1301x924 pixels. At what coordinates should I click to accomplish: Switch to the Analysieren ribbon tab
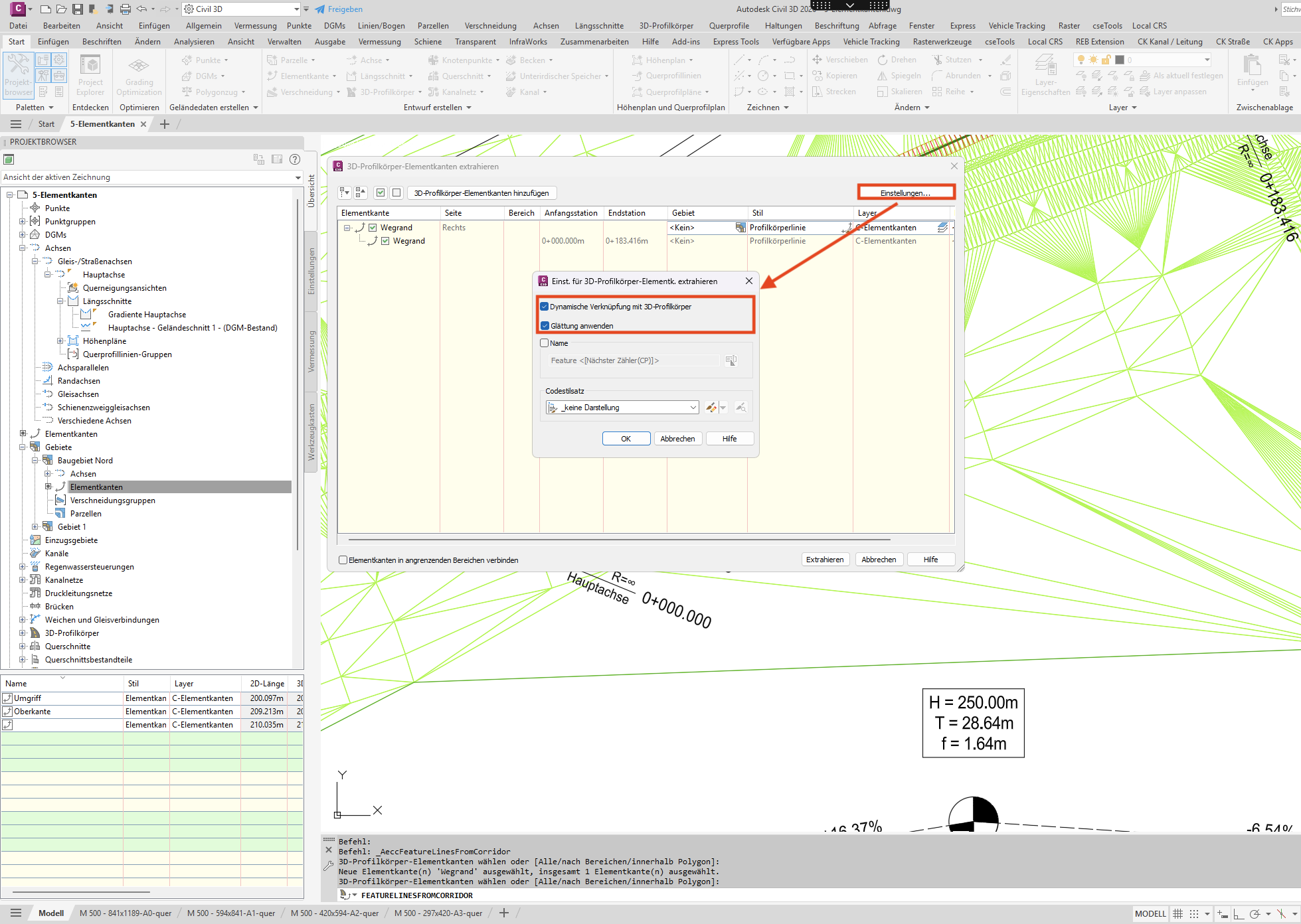pos(194,42)
